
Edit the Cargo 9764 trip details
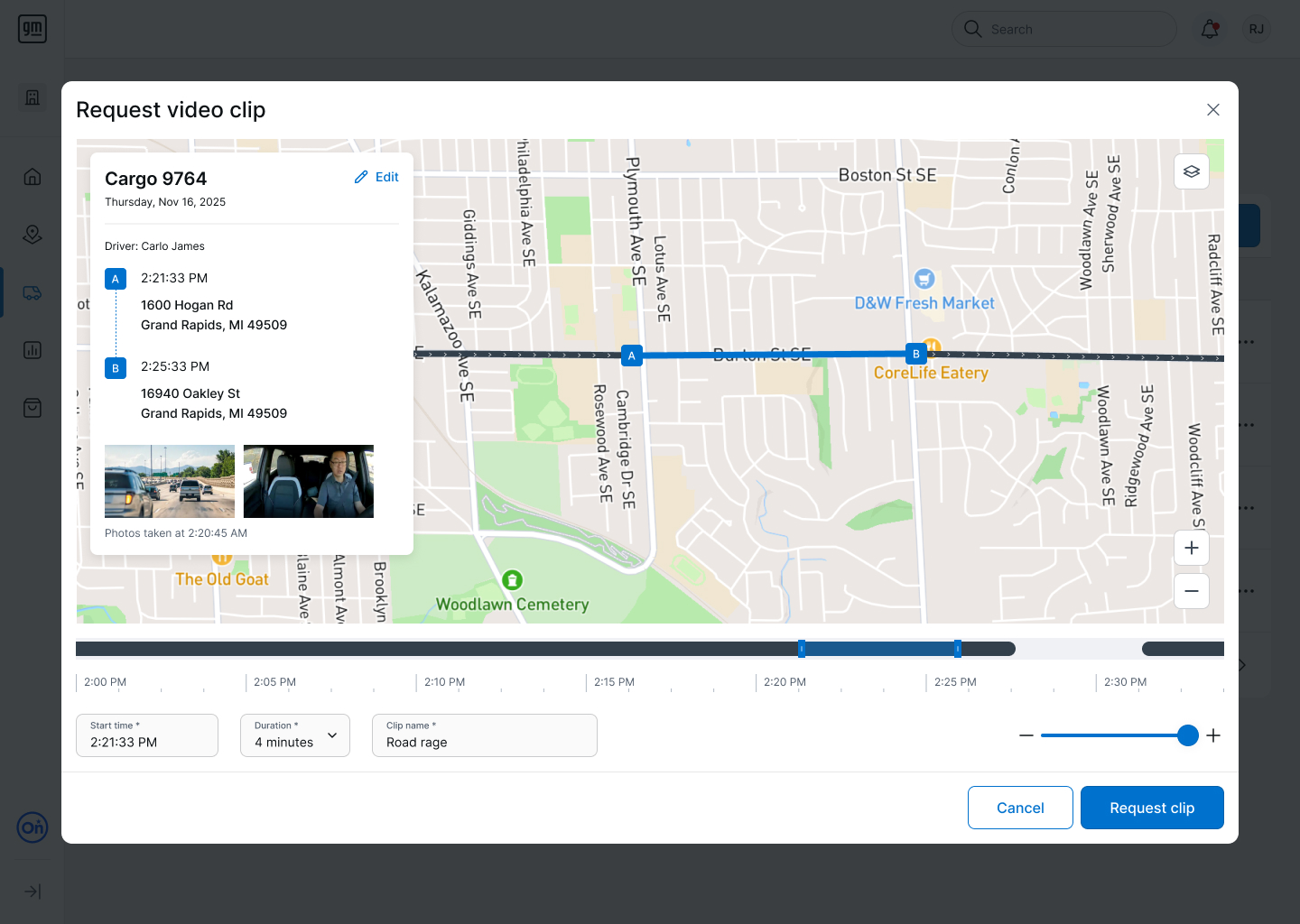pos(376,177)
